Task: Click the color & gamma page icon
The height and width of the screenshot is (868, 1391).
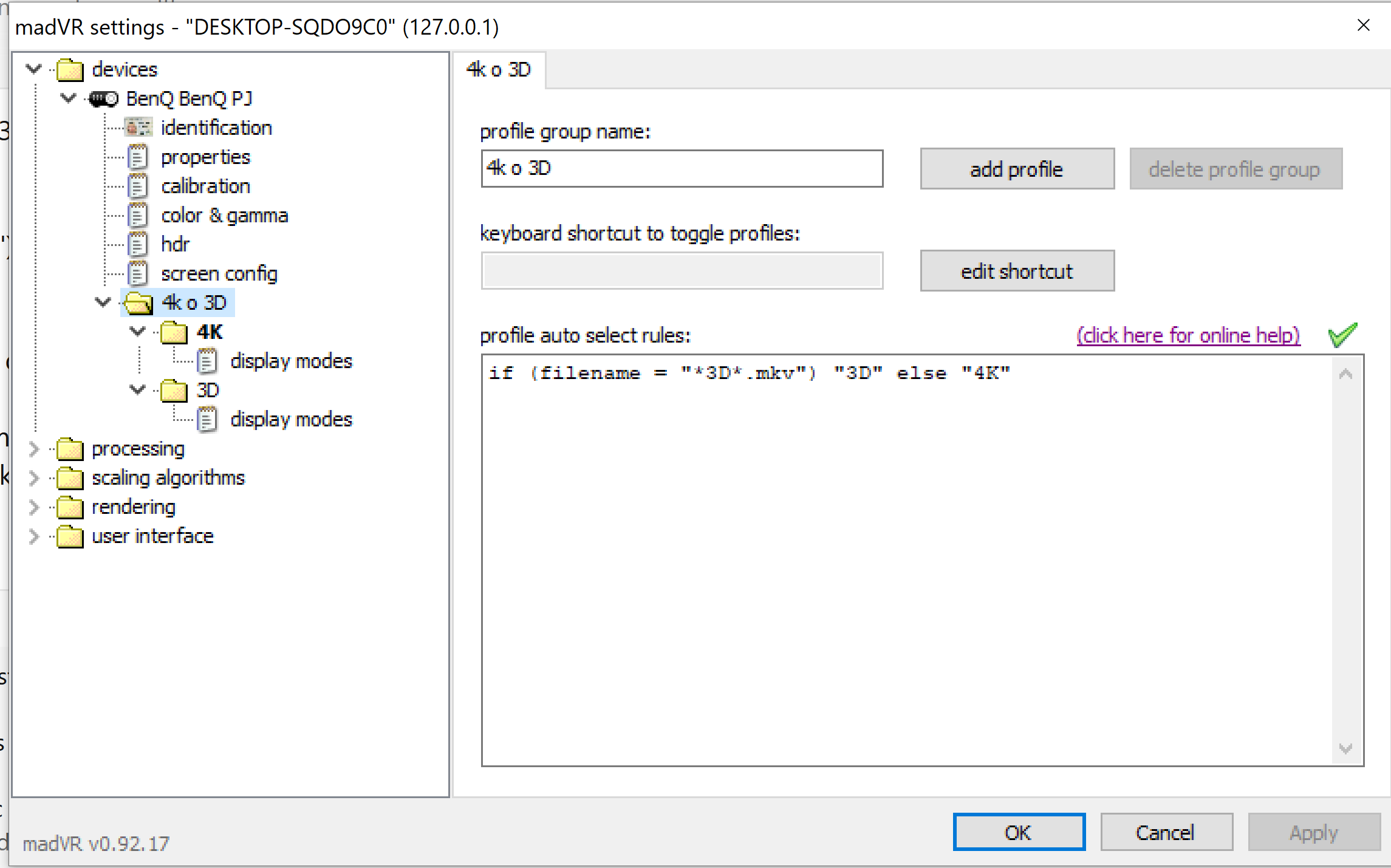Action: click(x=138, y=215)
